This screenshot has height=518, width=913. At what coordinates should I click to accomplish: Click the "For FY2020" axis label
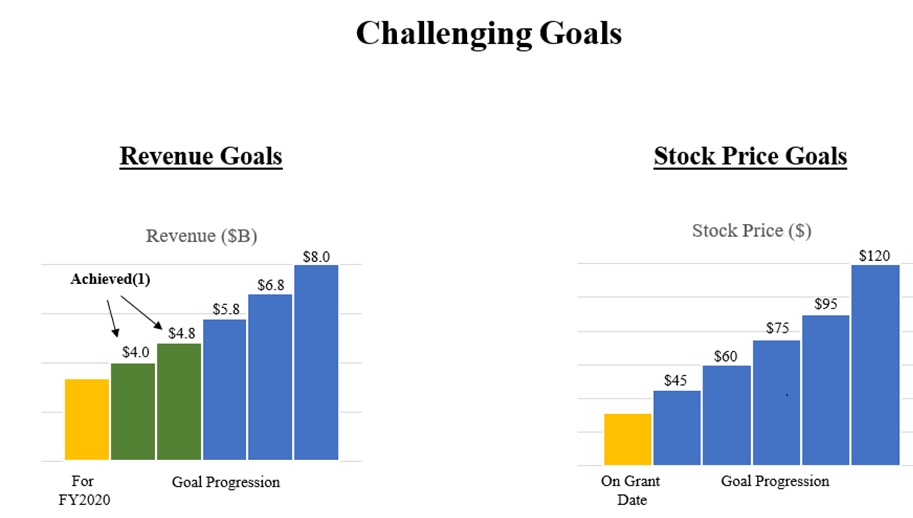tap(83, 491)
